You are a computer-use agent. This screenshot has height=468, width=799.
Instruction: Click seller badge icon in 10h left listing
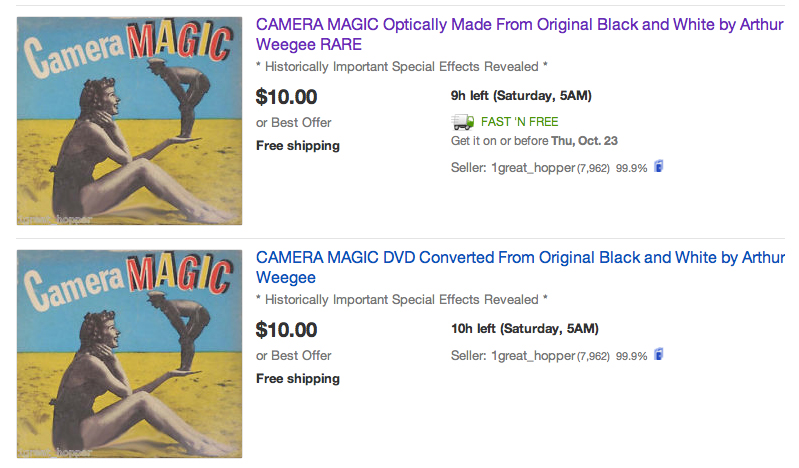[659, 354]
